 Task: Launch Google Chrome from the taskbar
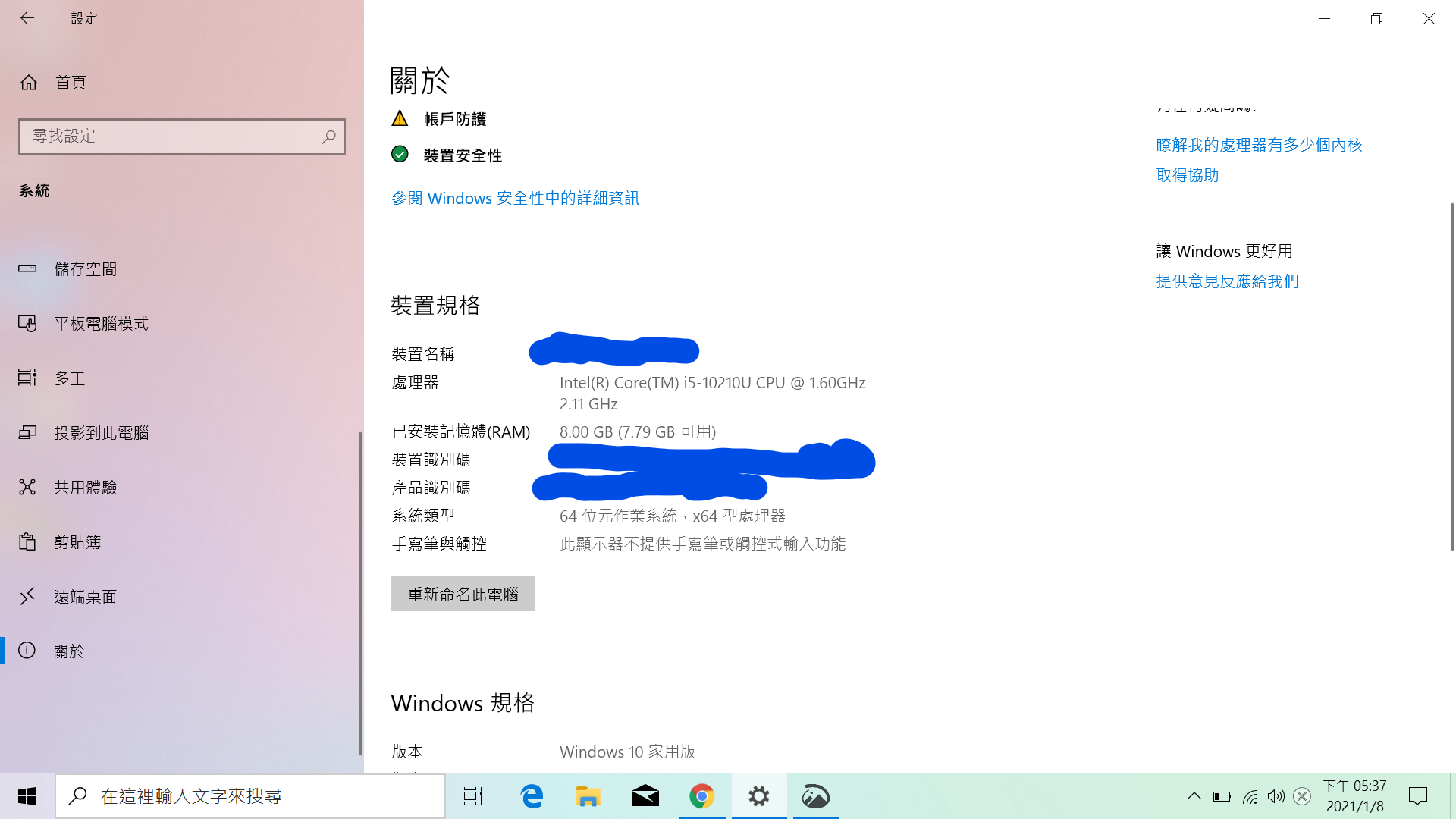702,796
